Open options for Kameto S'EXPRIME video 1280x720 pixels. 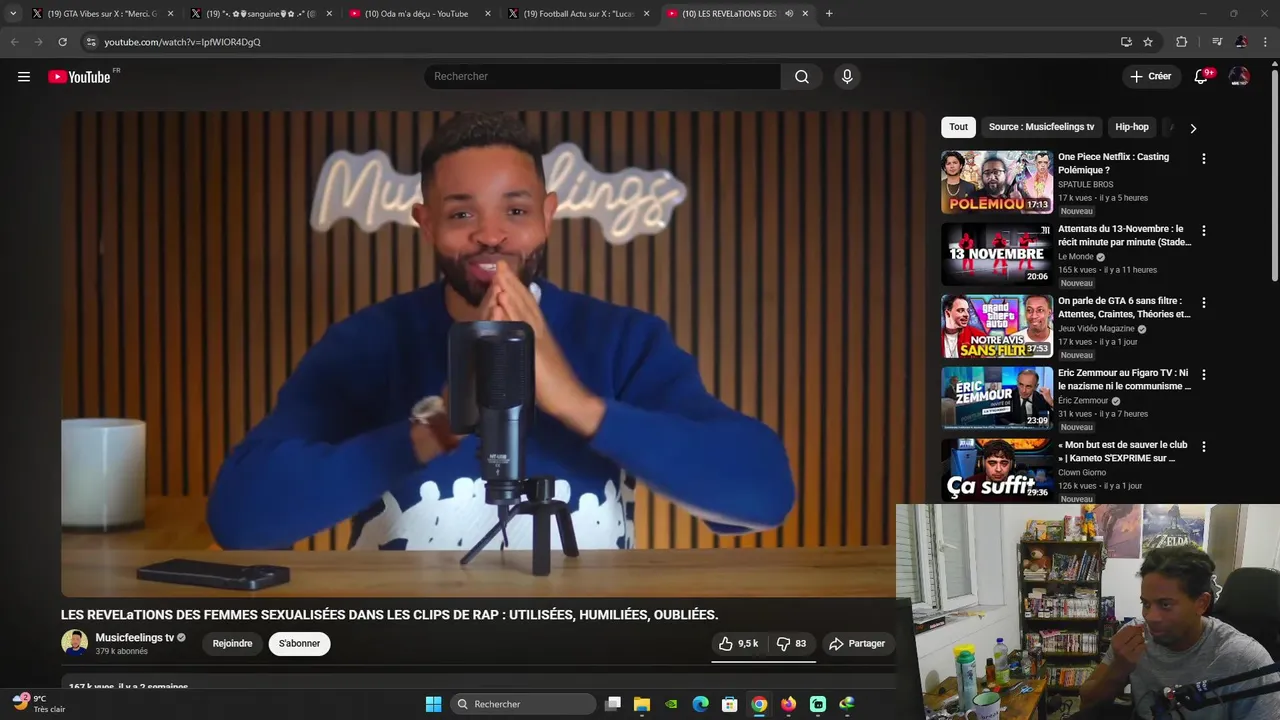(x=1204, y=447)
